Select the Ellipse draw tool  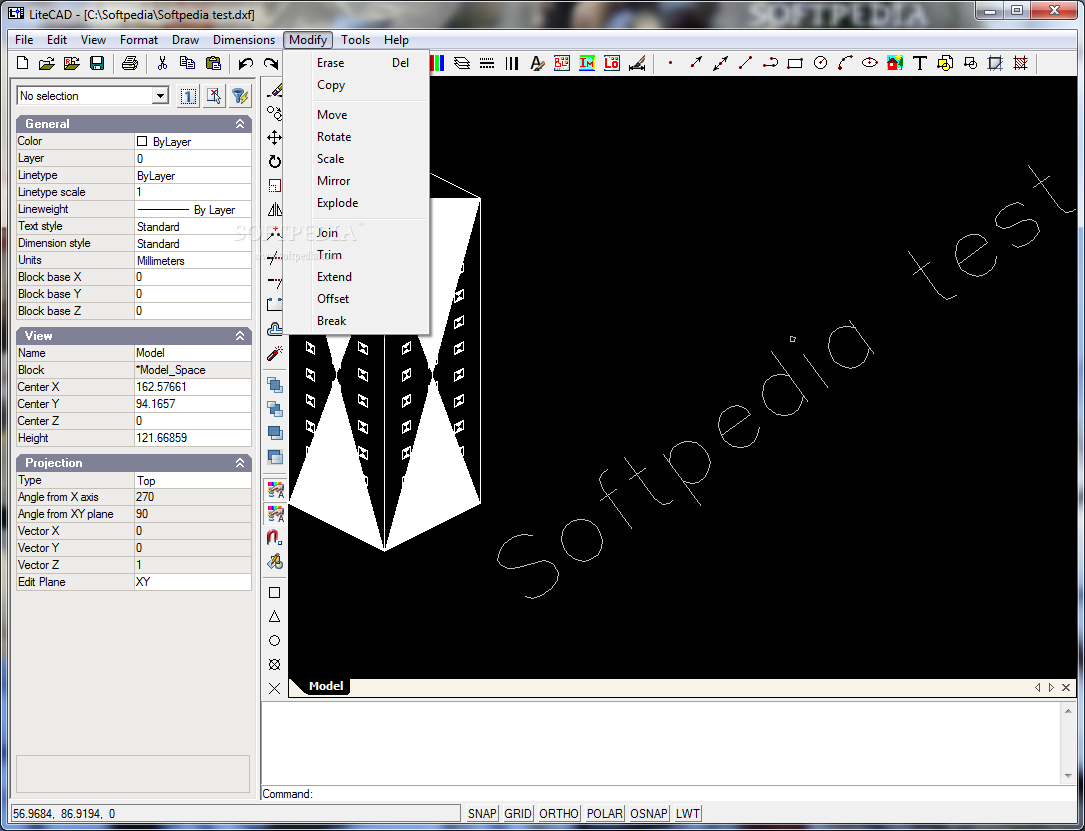pos(870,64)
